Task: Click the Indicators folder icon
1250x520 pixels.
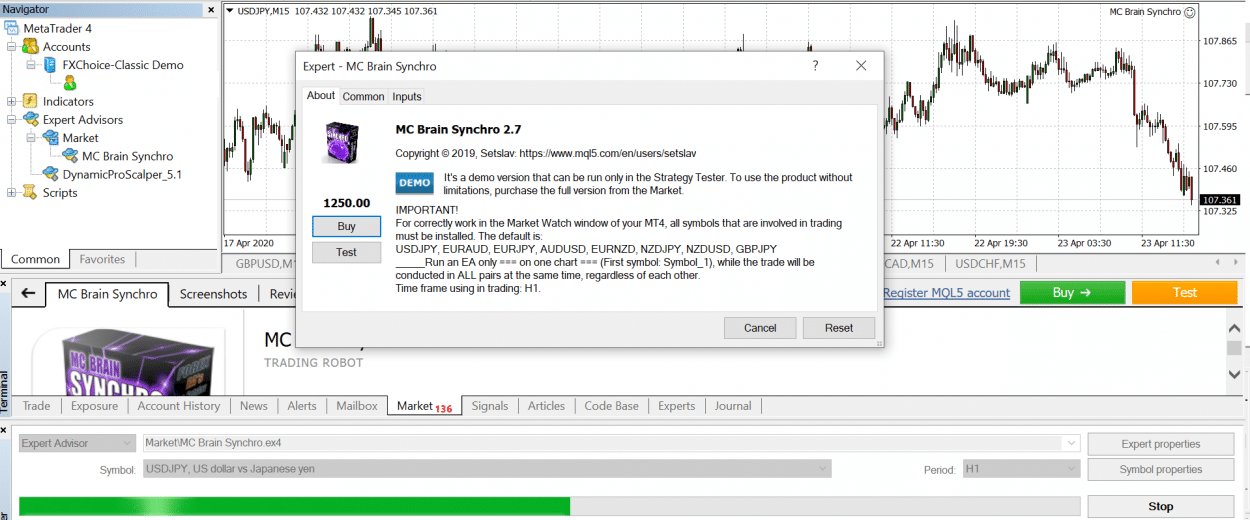Action: click(x=30, y=101)
